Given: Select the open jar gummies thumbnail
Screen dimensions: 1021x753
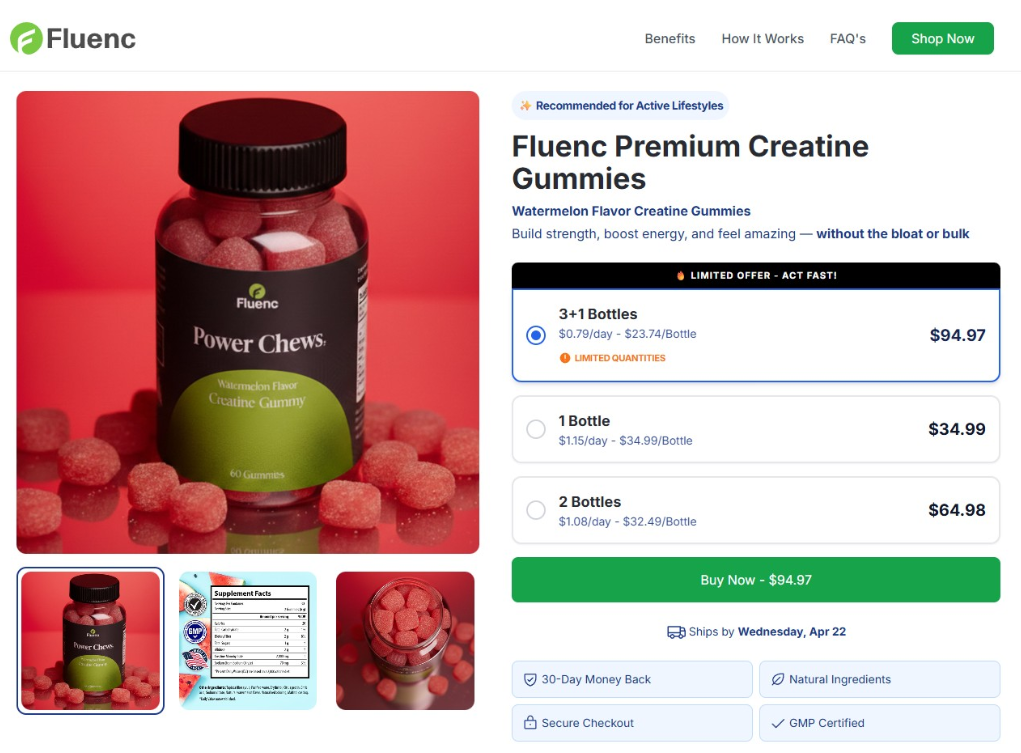Looking at the screenshot, I should point(405,640).
